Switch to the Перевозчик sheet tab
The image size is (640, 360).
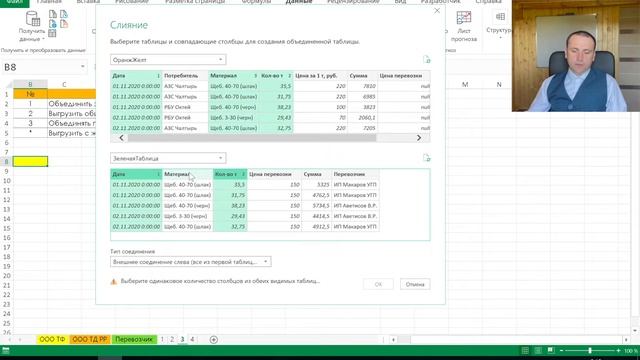[134, 339]
